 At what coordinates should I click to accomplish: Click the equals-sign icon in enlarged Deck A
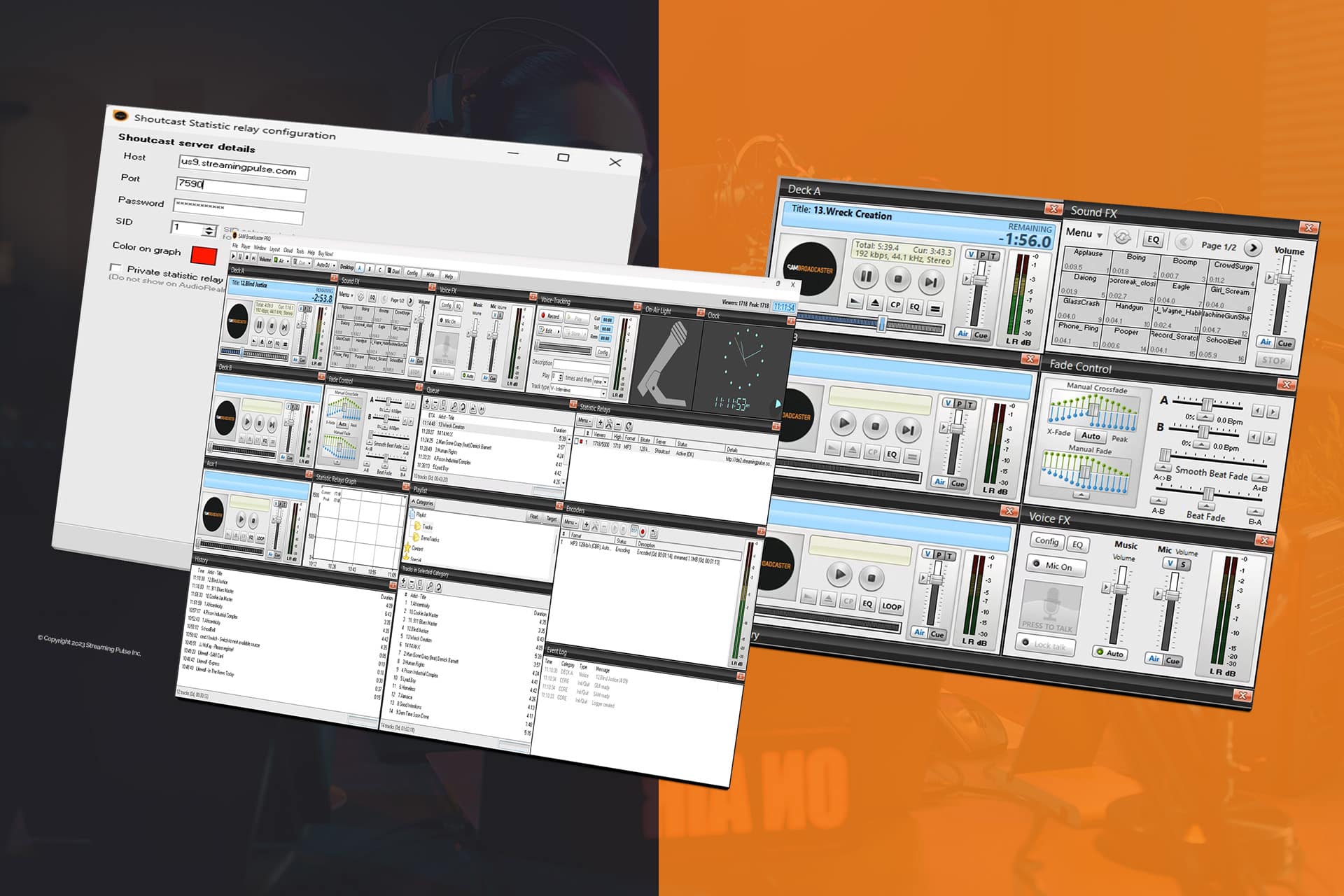tap(935, 309)
